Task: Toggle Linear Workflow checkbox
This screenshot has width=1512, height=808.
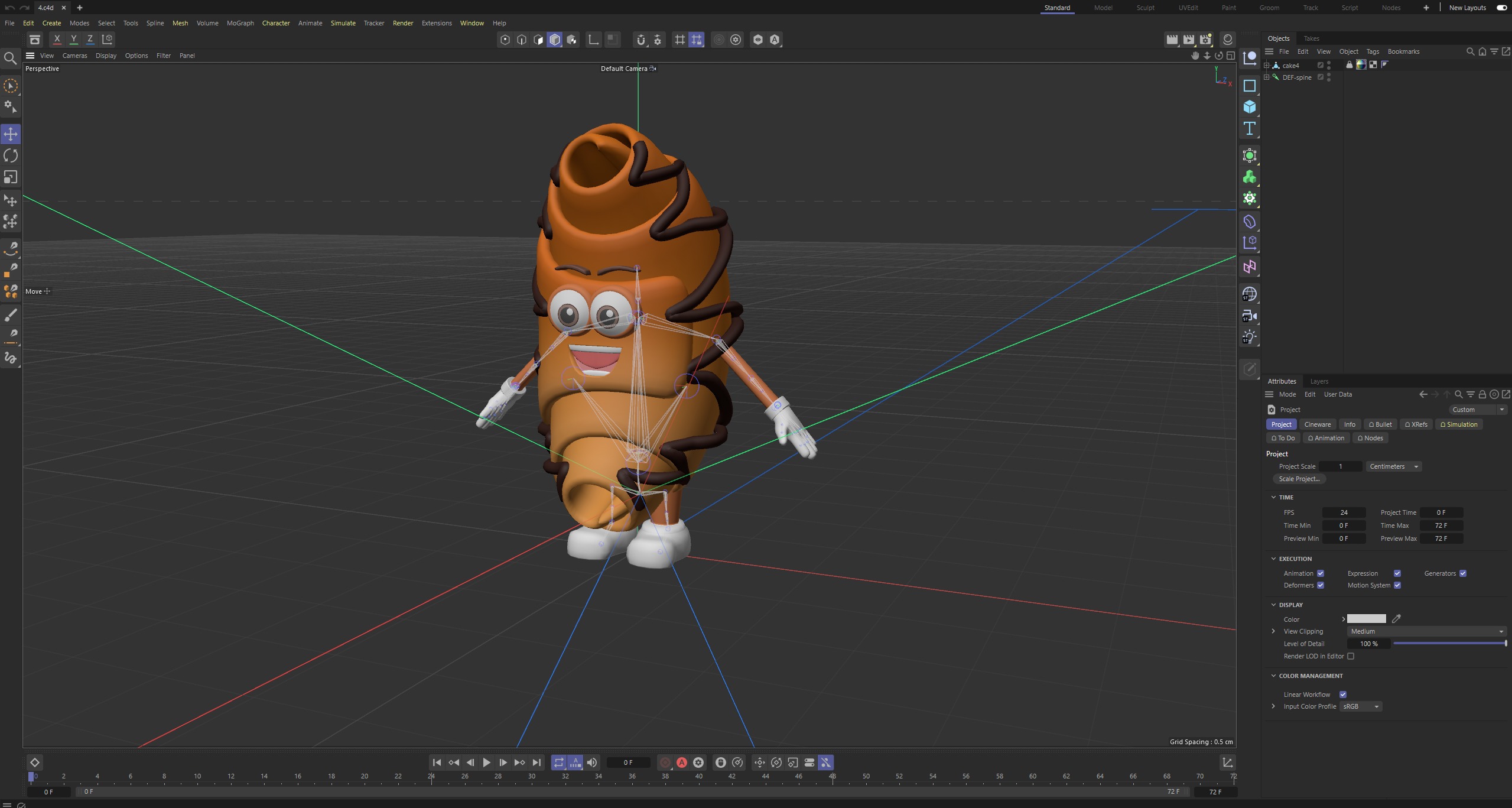Action: [1343, 695]
